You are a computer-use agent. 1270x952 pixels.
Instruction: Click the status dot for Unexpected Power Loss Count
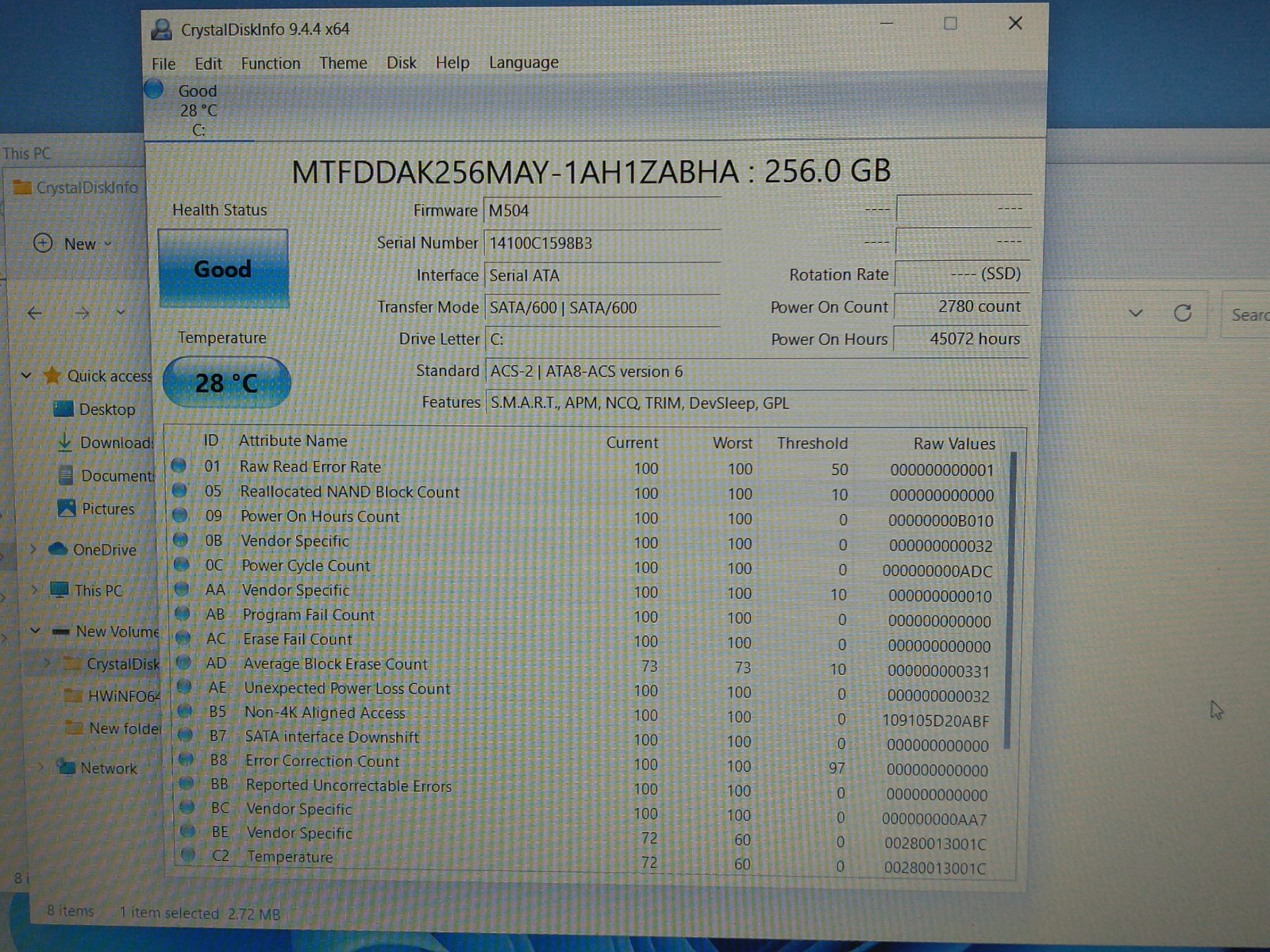coord(184,686)
